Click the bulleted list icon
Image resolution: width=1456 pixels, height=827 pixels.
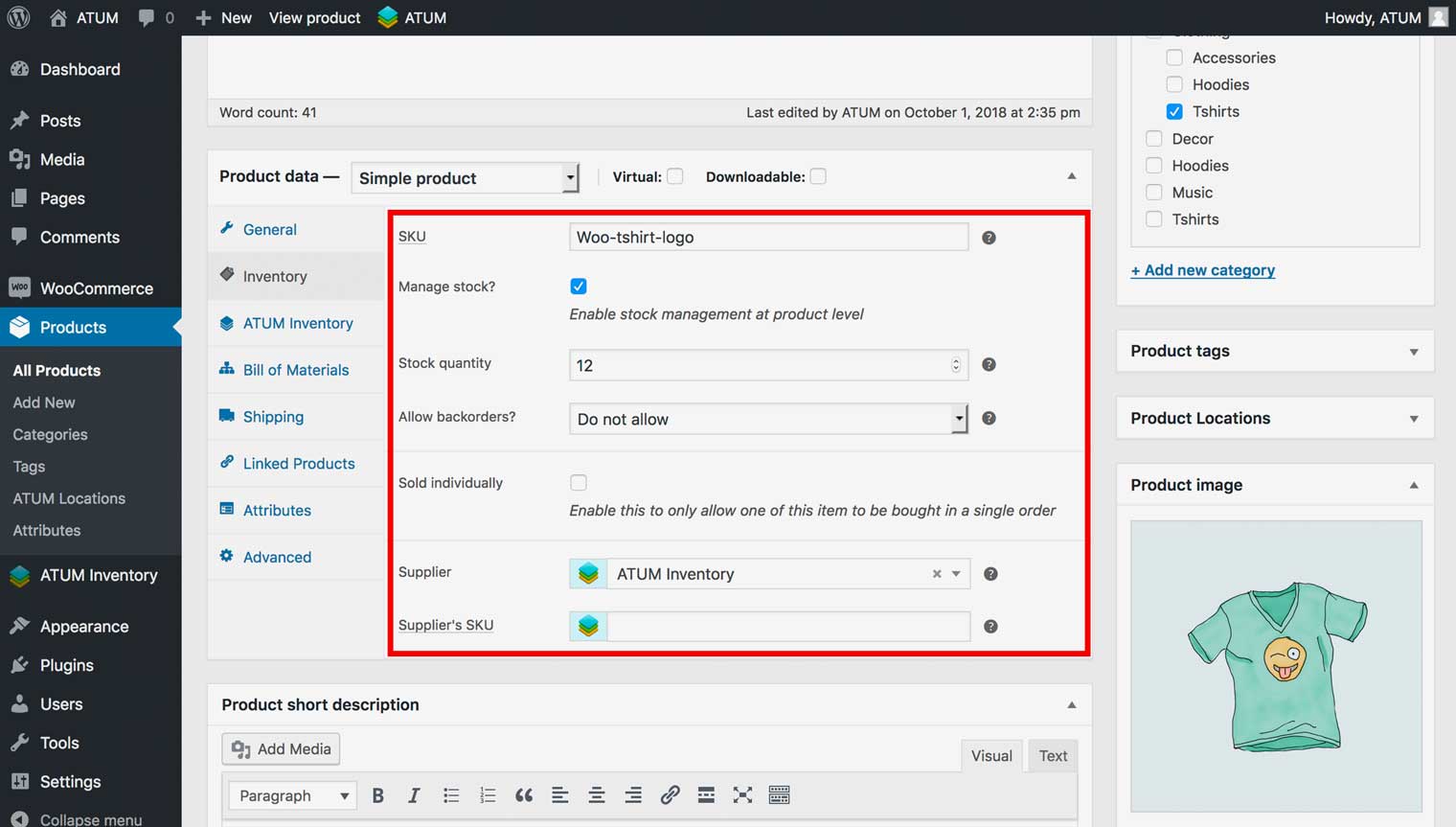click(x=451, y=795)
